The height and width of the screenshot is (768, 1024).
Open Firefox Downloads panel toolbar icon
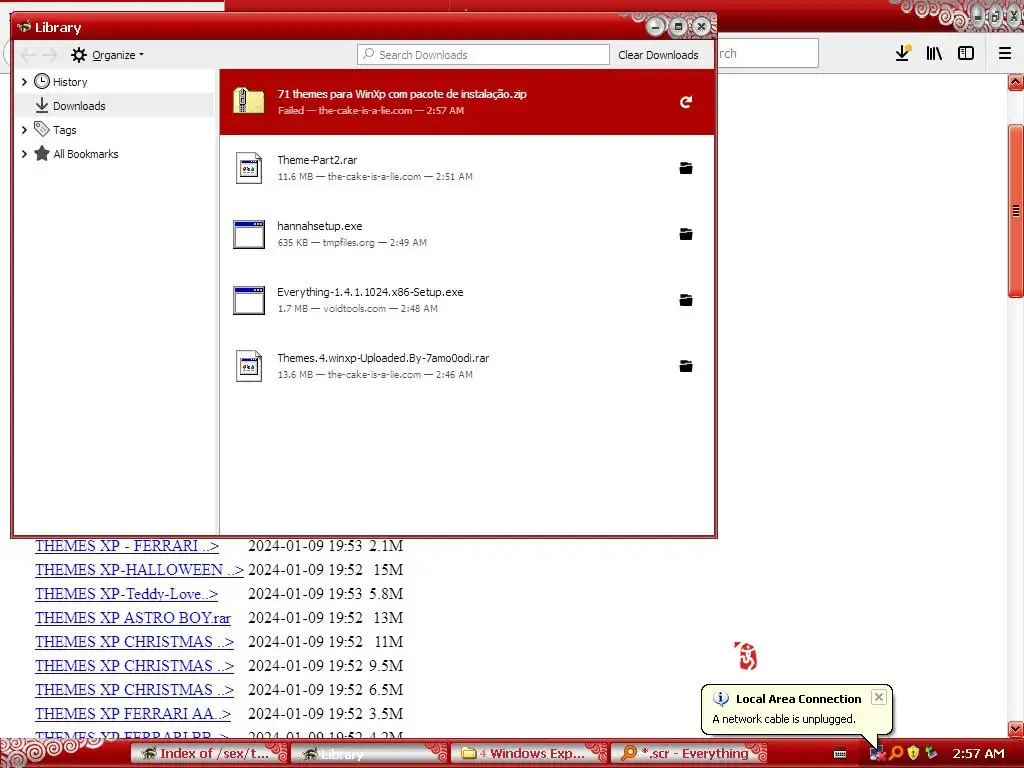pos(903,54)
